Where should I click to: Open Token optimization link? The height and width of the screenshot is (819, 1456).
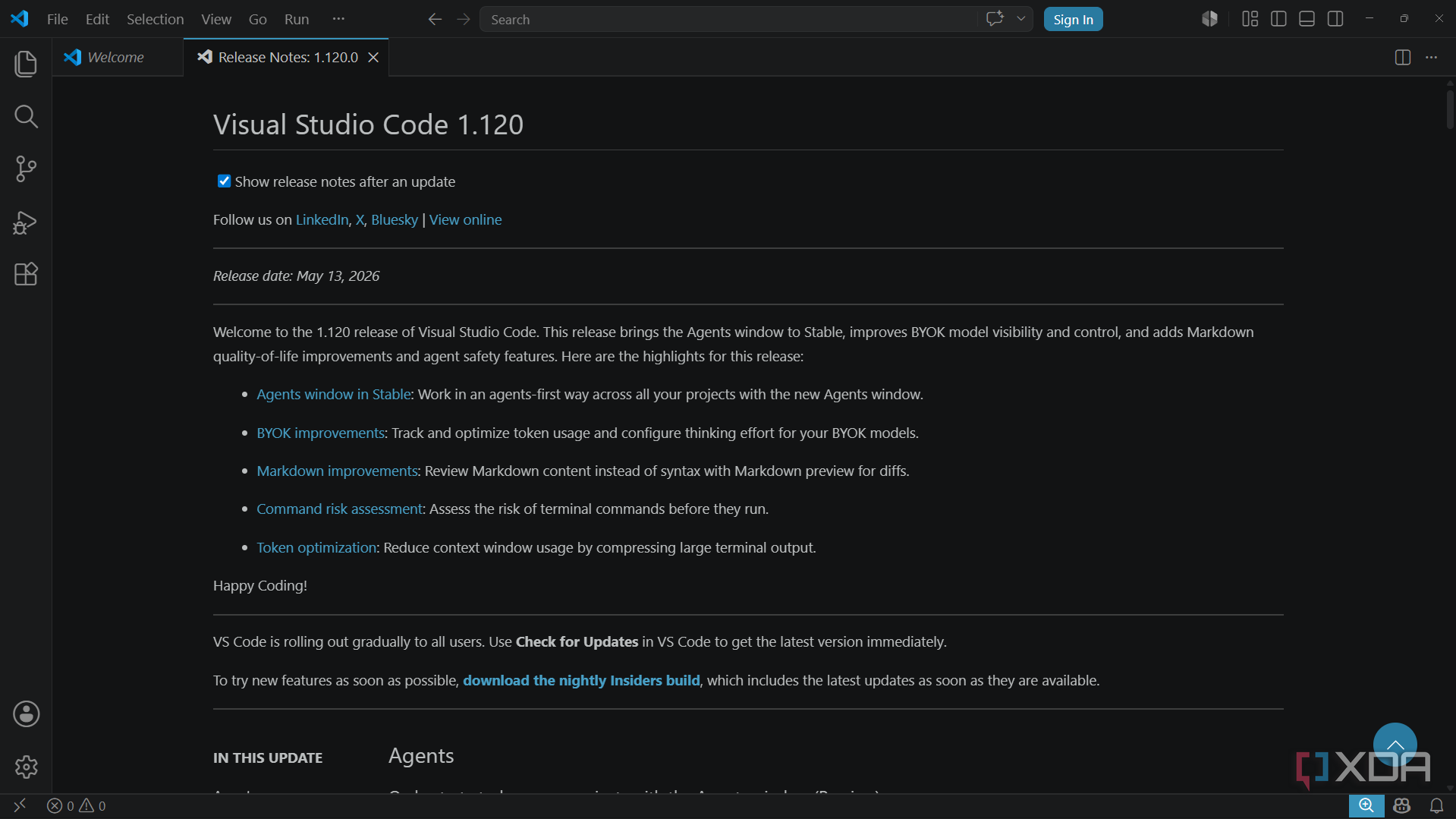pos(316,547)
